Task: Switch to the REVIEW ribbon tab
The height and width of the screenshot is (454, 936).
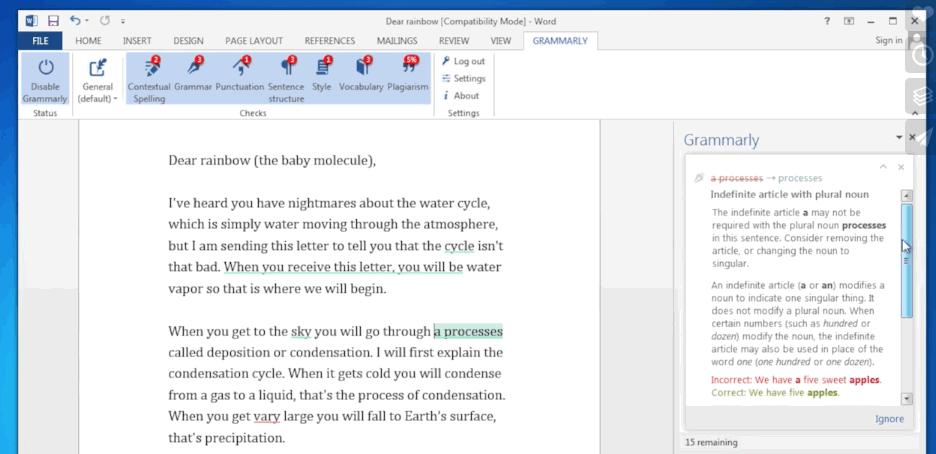Action: (x=453, y=41)
